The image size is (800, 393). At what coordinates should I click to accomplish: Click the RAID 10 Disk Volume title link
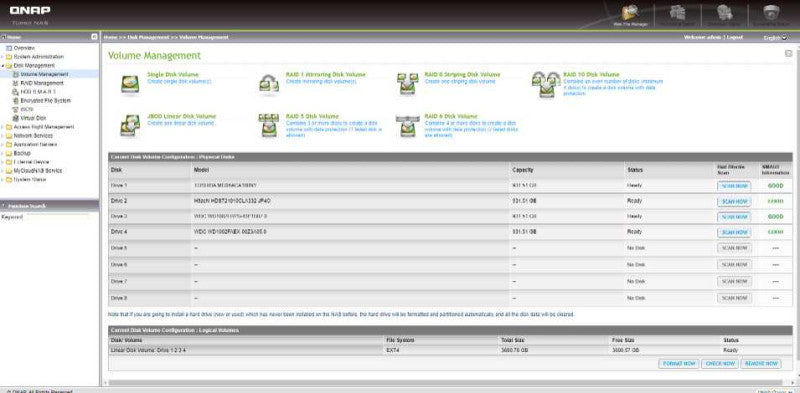coord(591,75)
